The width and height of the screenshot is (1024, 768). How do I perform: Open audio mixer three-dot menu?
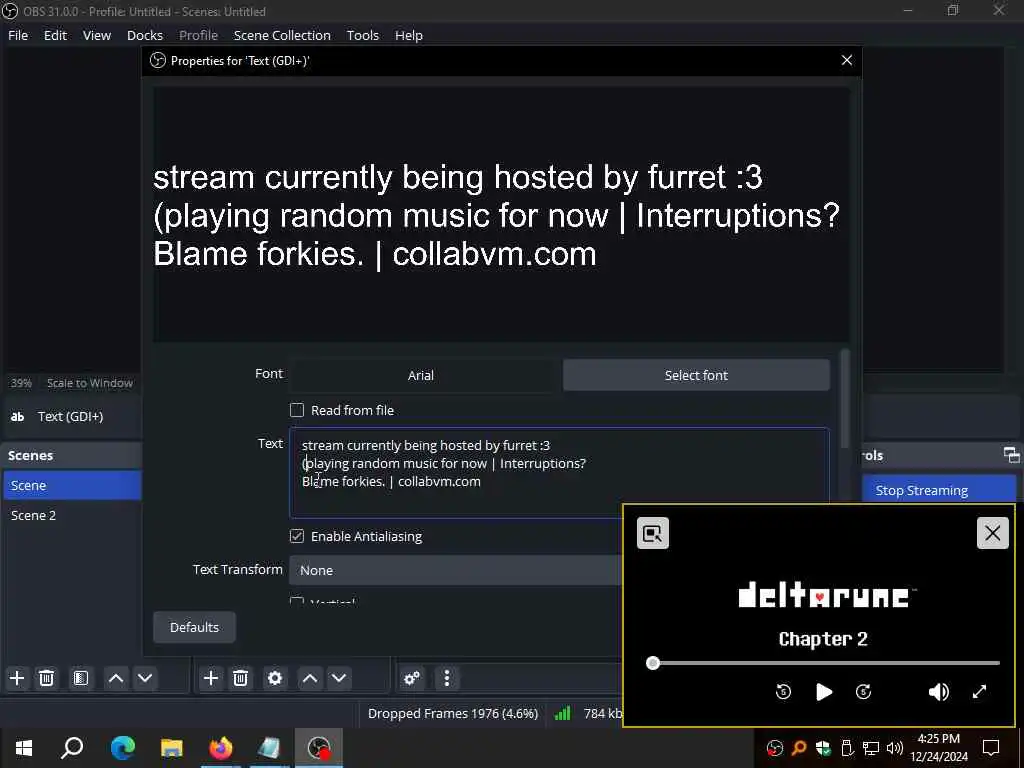[x=447, y=678]
